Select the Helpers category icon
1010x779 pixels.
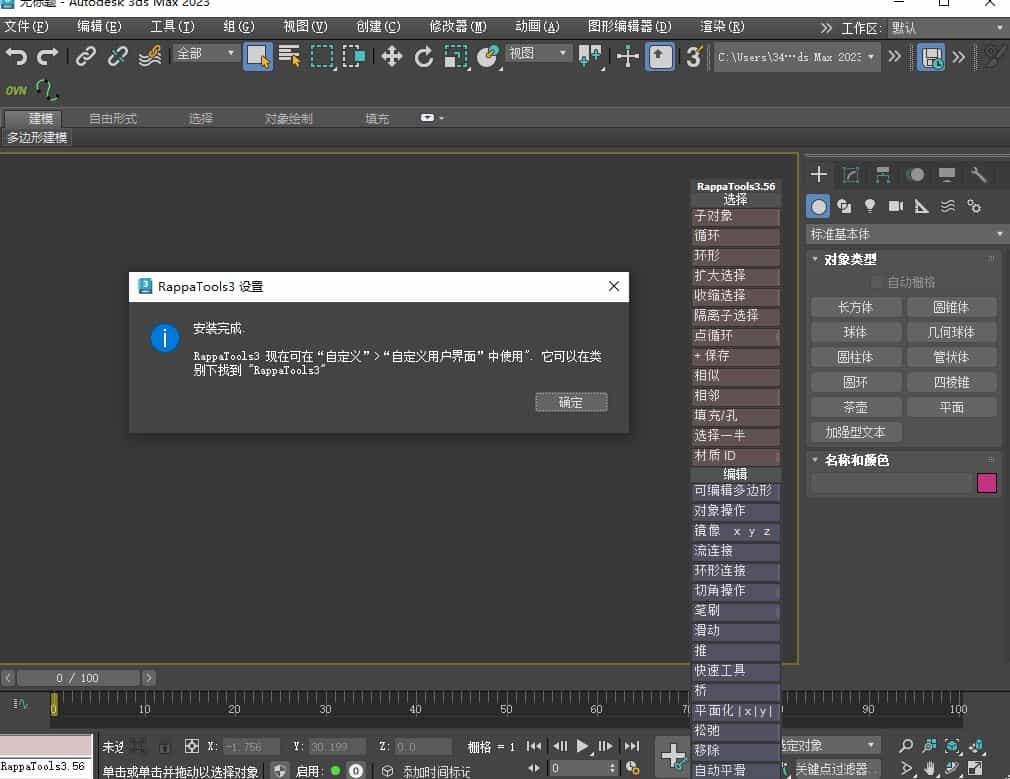pyautogui.click(x=922, y=206)
